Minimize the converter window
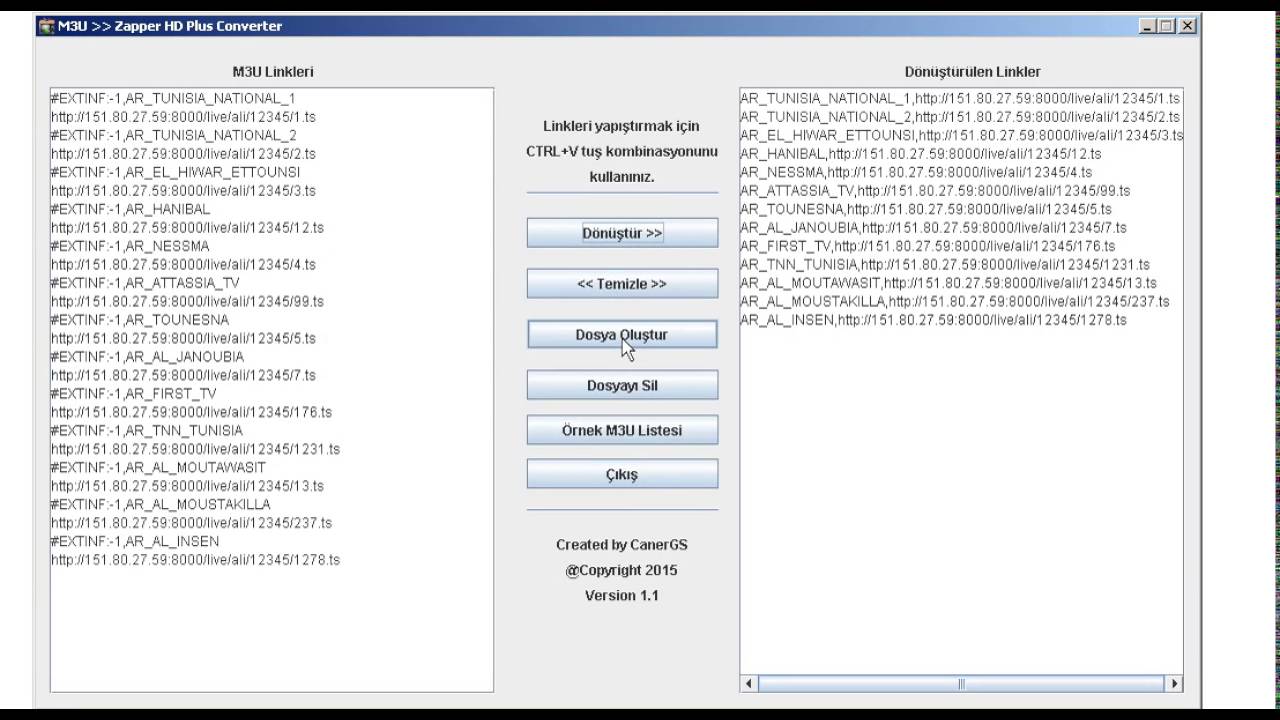Screen dimensions: 1280x720 click(x=1148, y=27)
